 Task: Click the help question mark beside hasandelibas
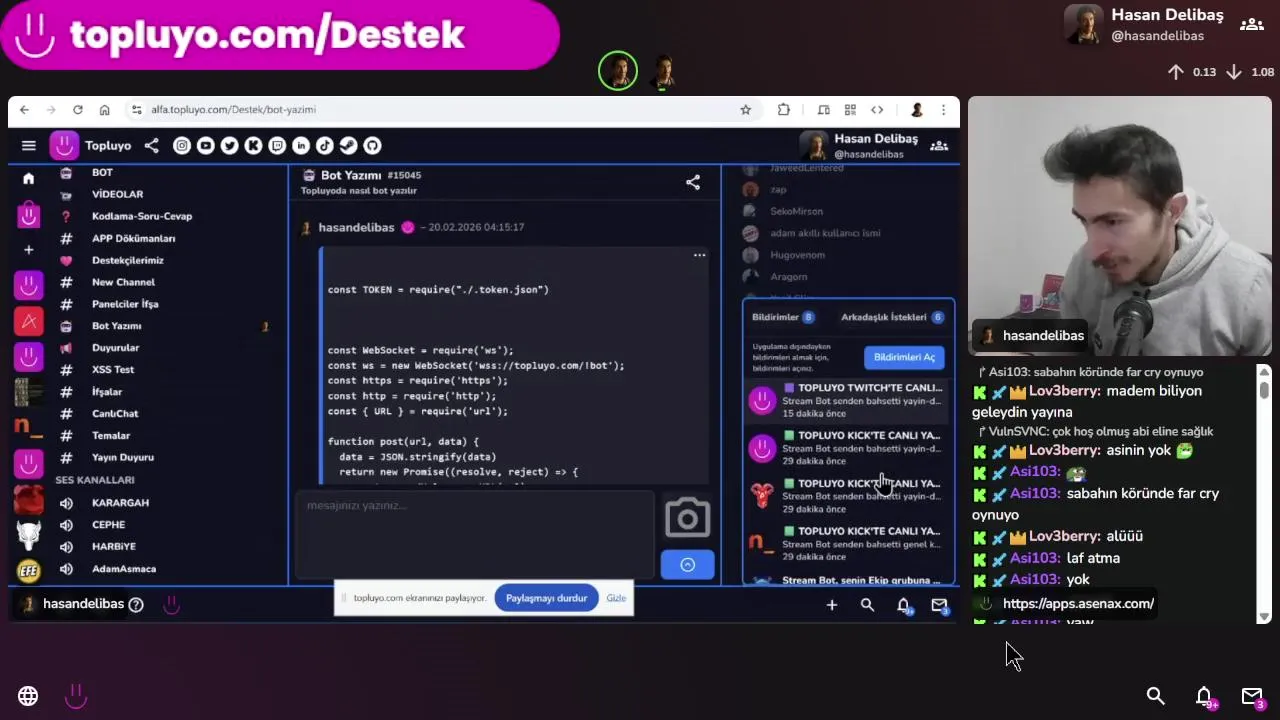(x=136, y=604)
